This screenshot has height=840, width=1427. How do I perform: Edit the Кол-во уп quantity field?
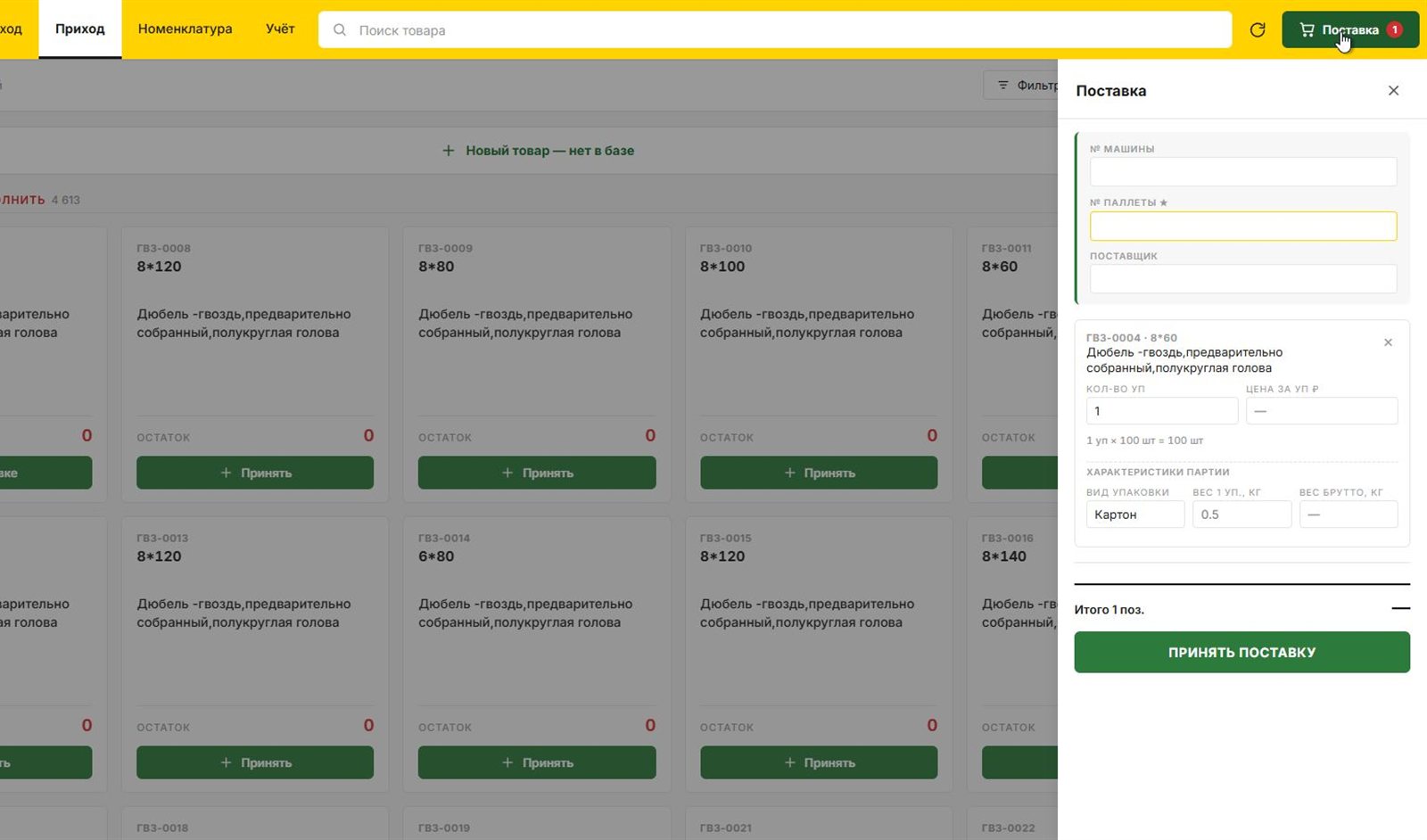pyautogui.click(x=1162, y=411)
